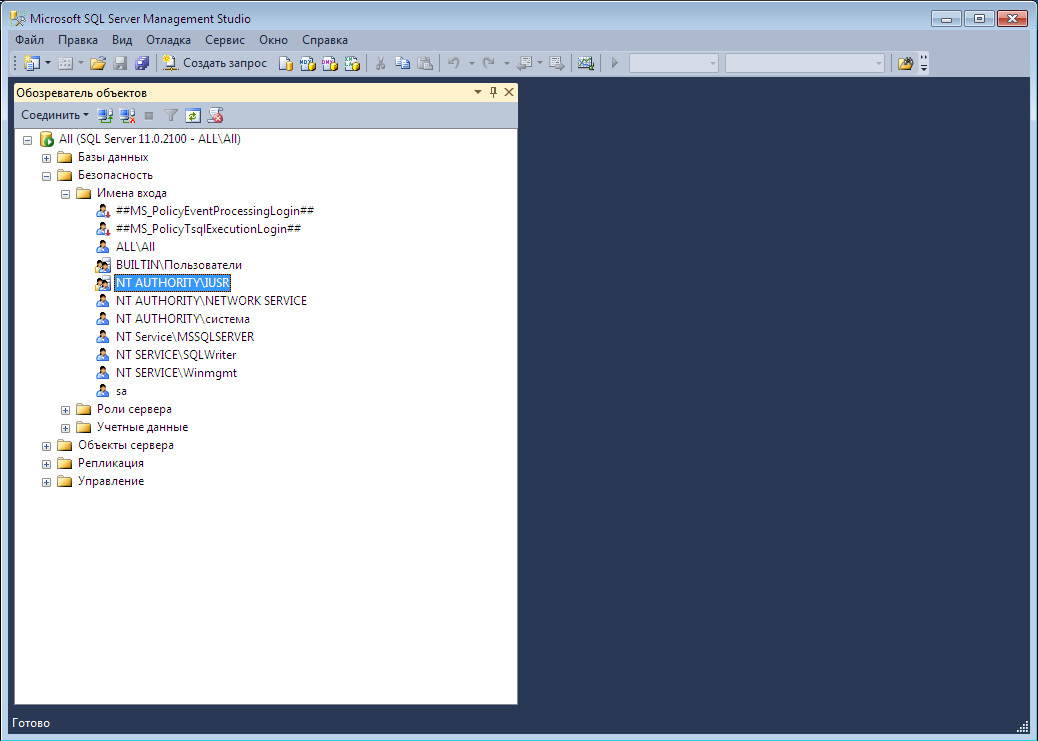
Task: Open the New Project dropdown arrow
Action: pyautogui.click(x=48, y=63)
